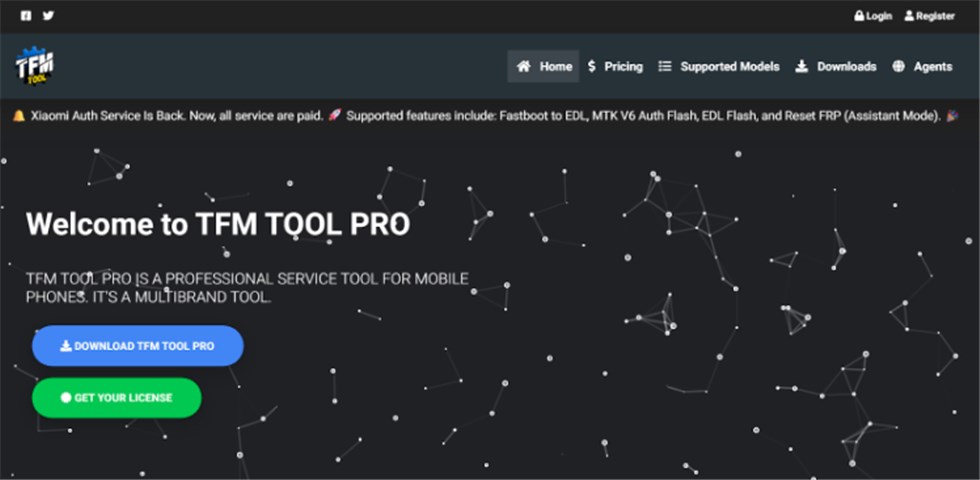Go to the Home menu item
The height and width of the screenshot is (480, 980).
tap(543, 66)
